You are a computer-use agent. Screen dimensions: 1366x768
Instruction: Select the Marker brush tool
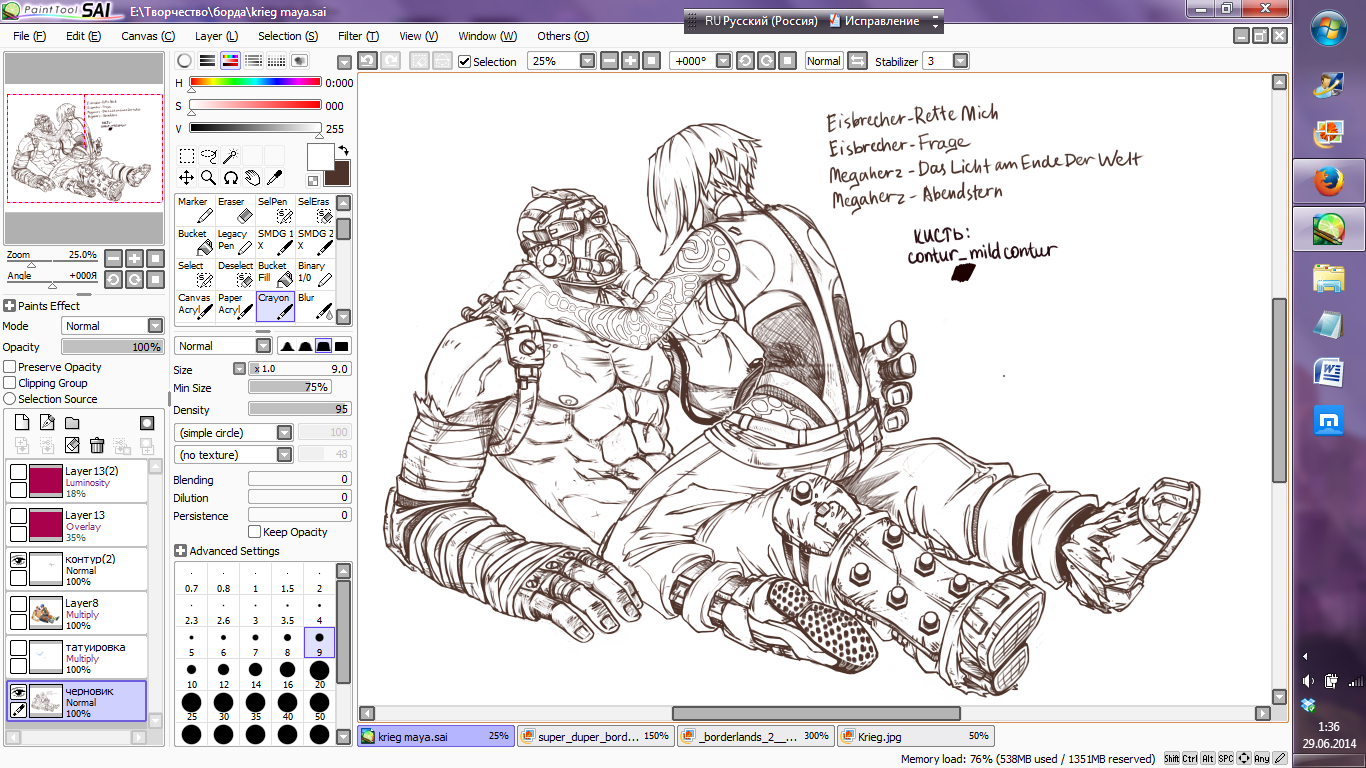click(x=195, y=209)
